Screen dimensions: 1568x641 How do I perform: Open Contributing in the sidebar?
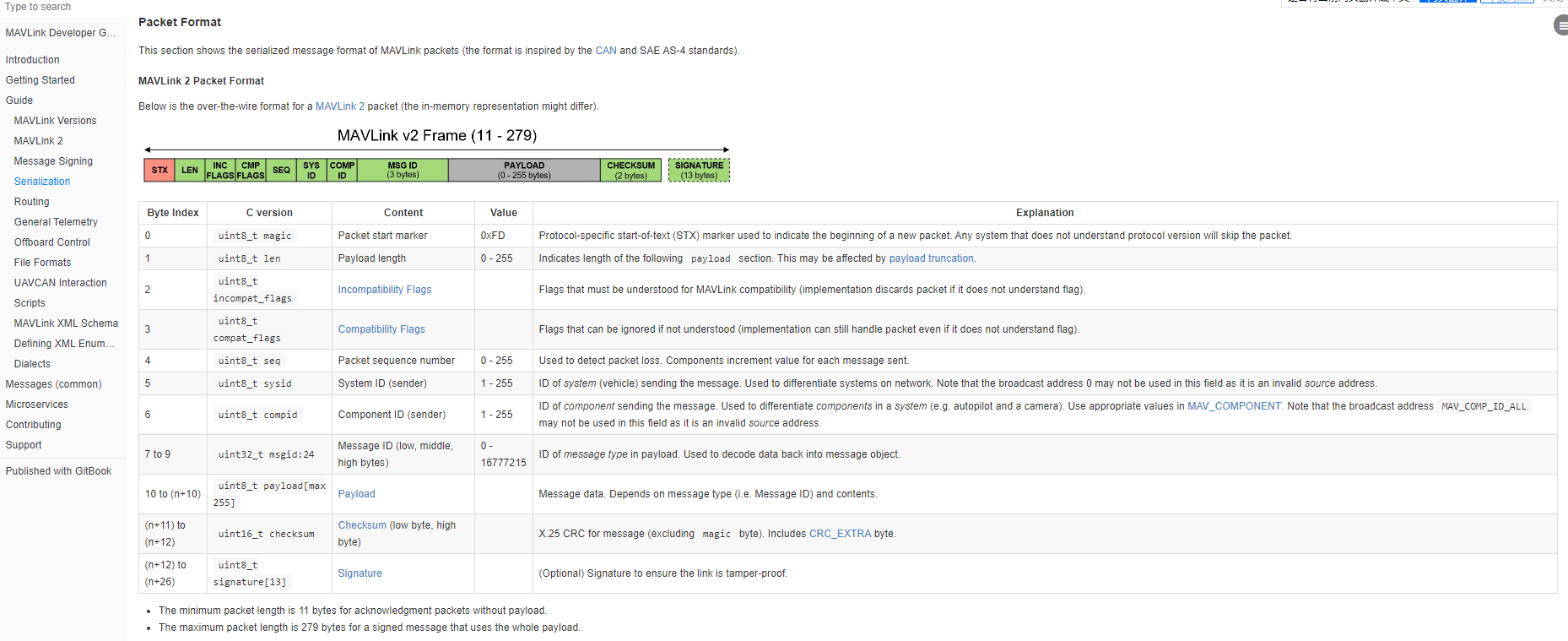34,425
